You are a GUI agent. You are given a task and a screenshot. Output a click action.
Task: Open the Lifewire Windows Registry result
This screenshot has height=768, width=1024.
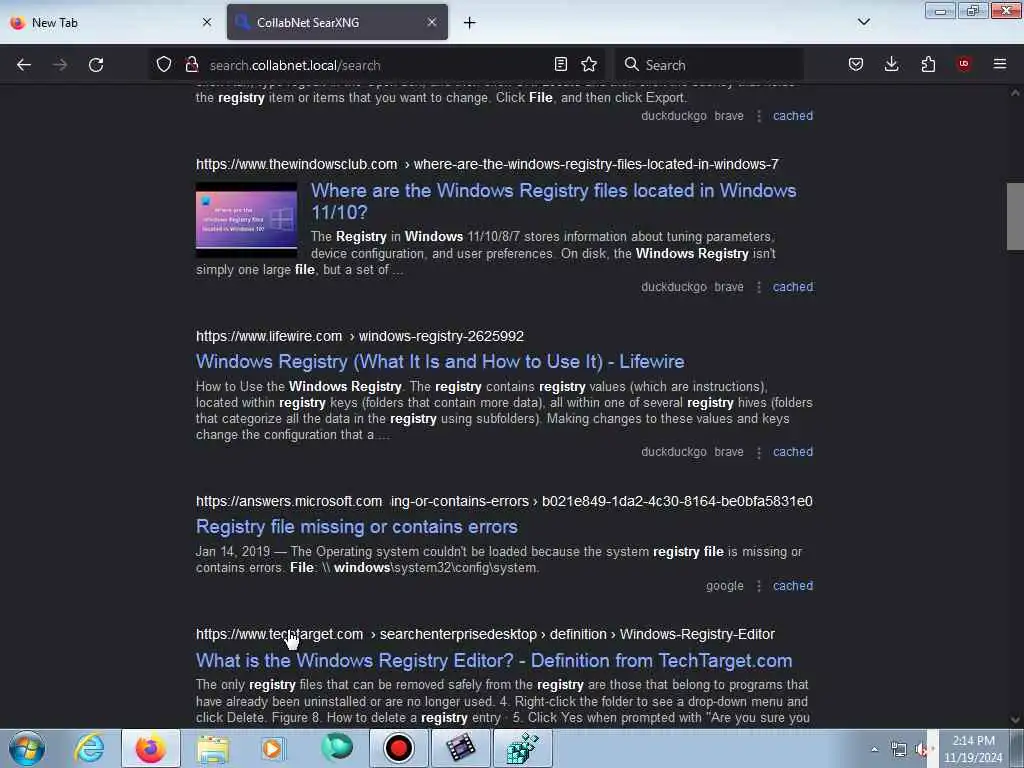click(x=440, y=362)
